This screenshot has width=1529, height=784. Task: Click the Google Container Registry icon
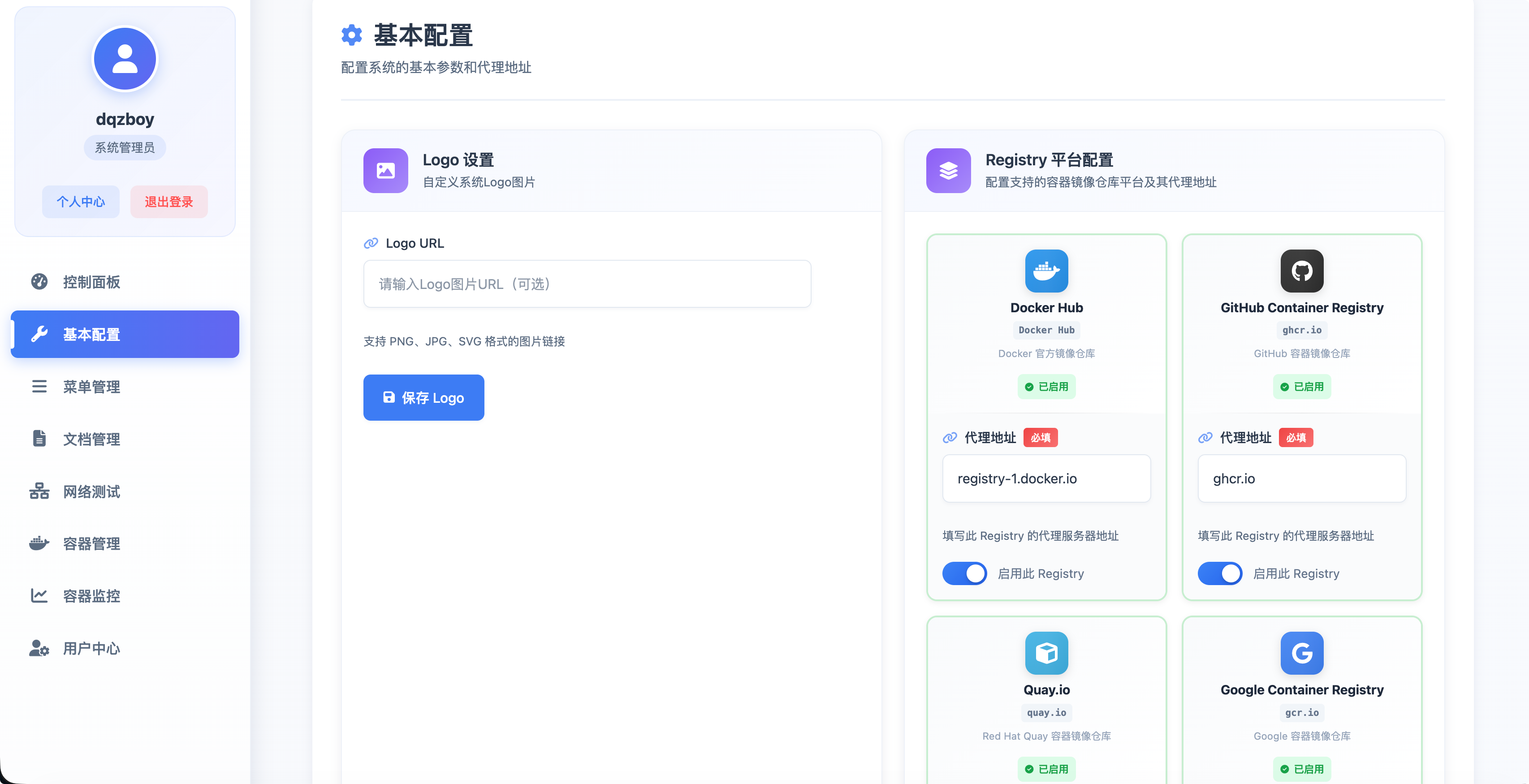pos(1301,653)
